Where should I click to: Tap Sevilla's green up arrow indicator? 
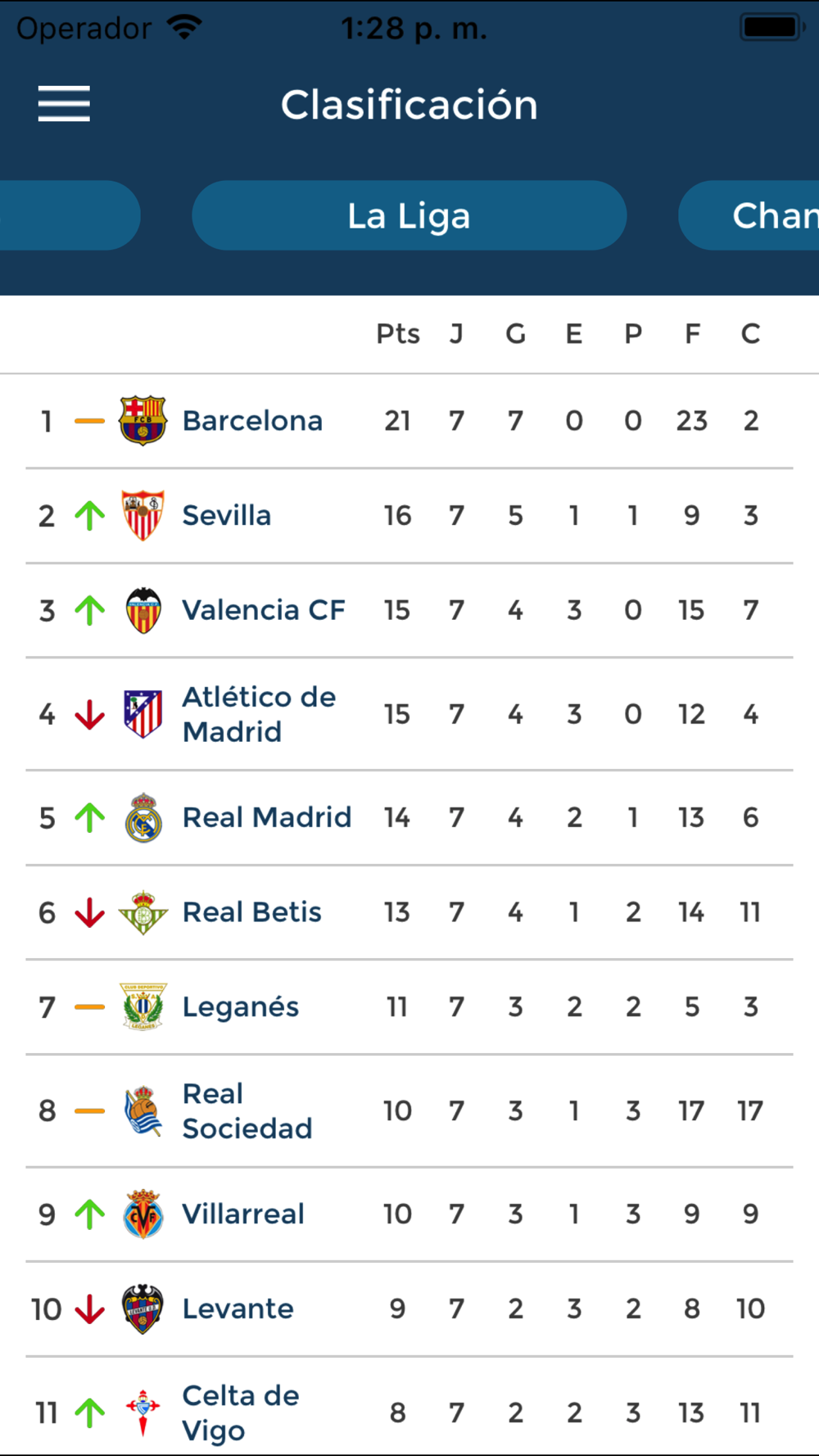[x=90, y=515]
